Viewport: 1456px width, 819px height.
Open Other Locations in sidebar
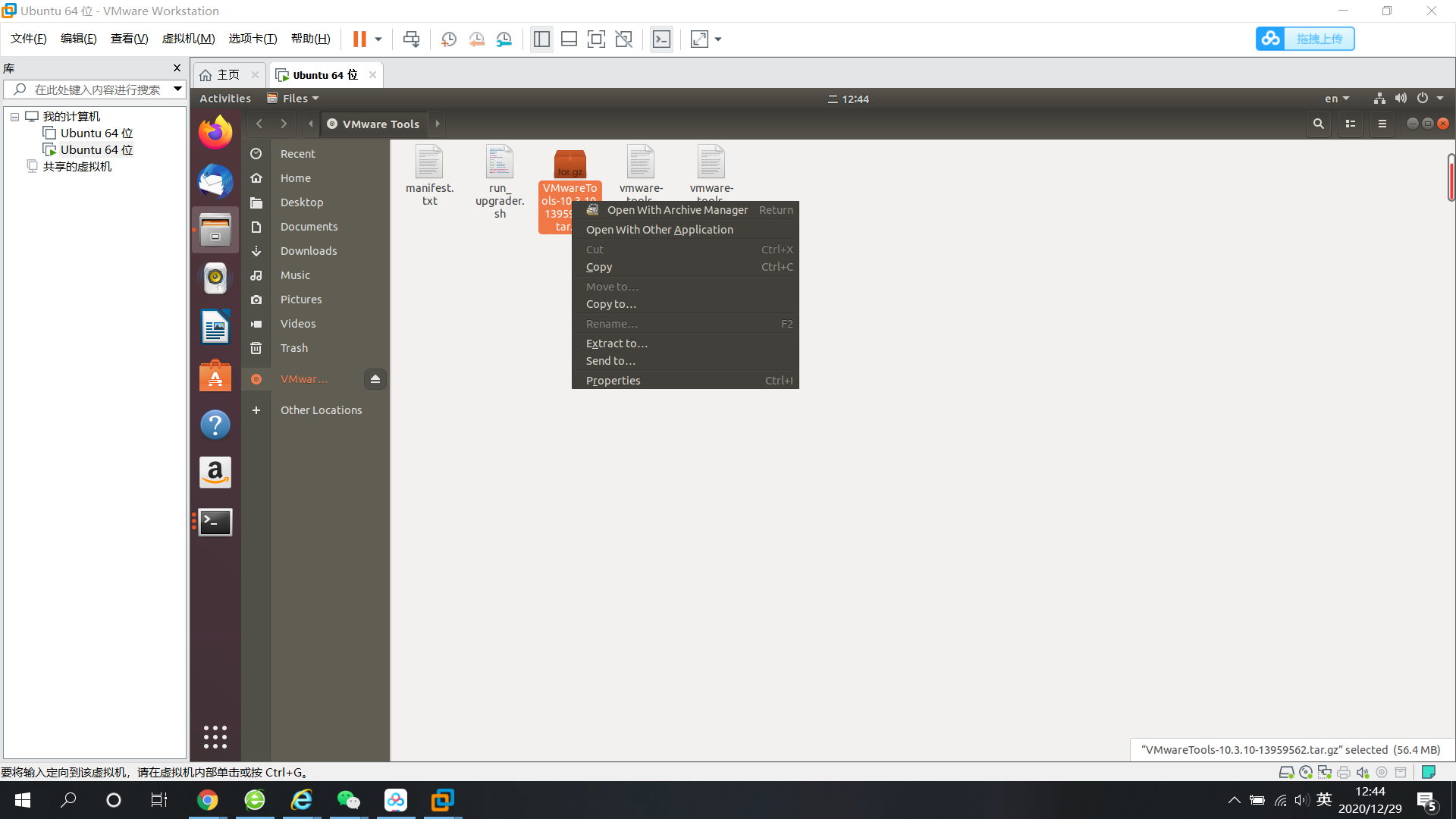point(321,410)
